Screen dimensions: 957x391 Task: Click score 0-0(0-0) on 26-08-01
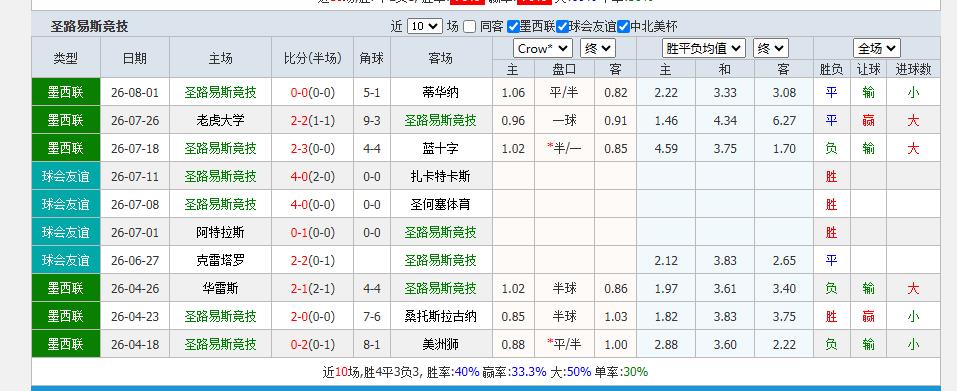(x=312, y=93)
